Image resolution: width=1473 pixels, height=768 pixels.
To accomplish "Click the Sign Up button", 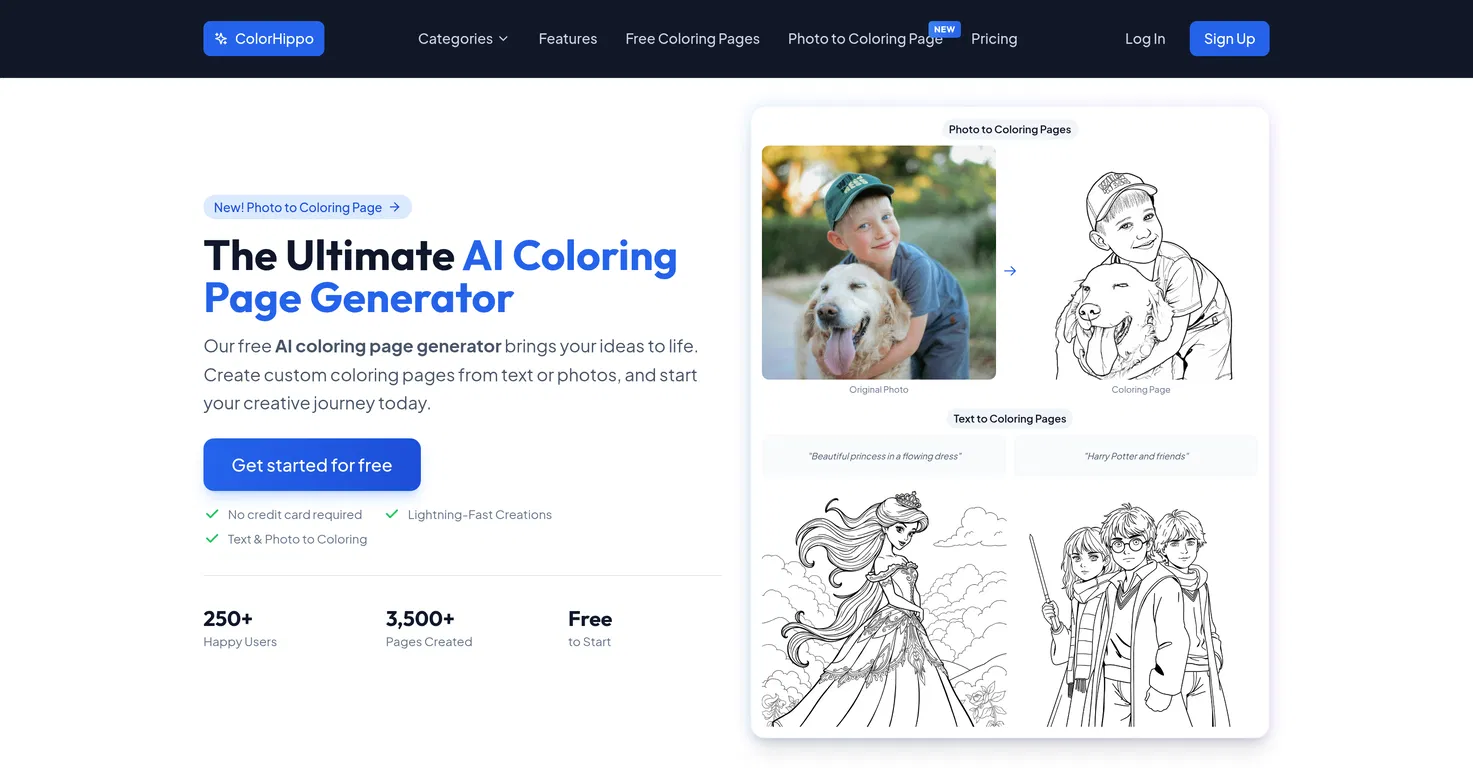I will [x=1229, y=39].
